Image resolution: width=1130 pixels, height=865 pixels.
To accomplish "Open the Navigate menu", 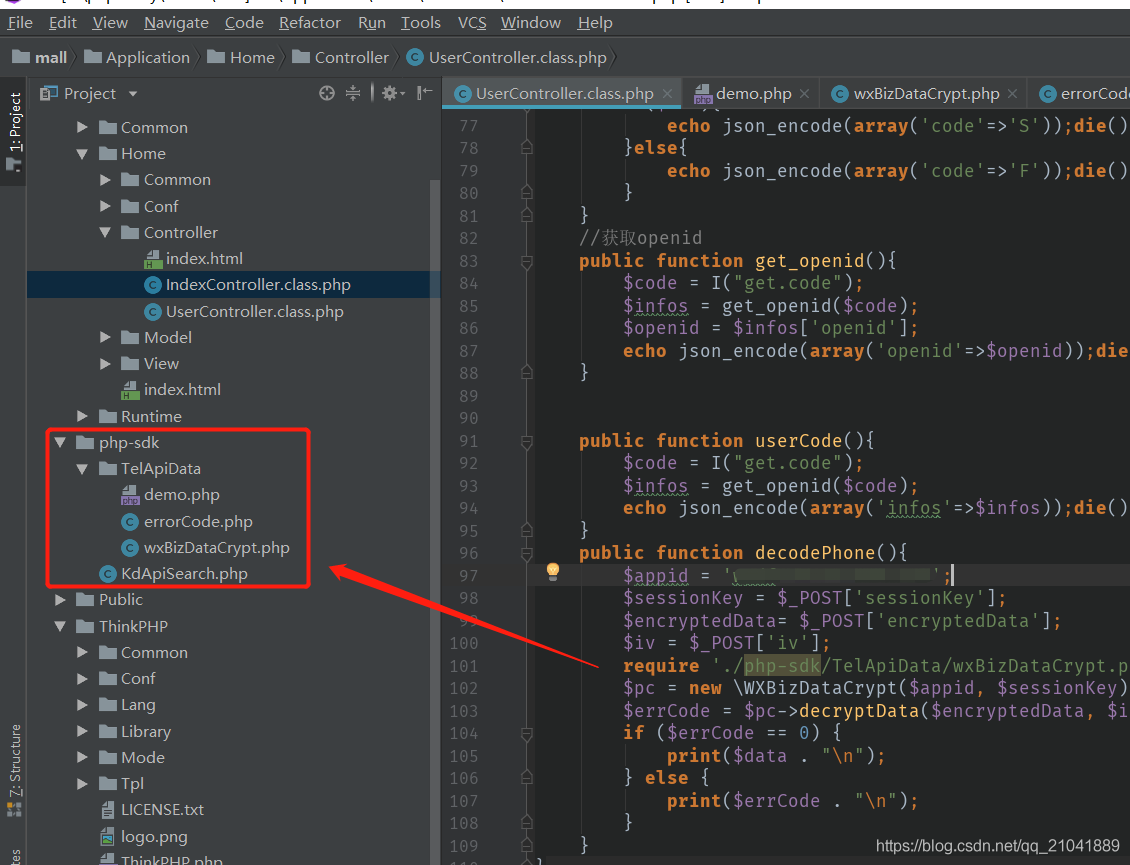I will [176, 23].
